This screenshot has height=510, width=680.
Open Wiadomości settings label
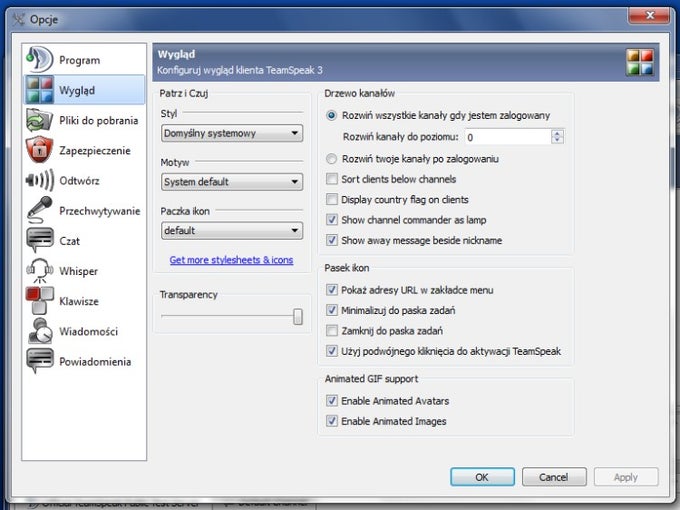tap(88, 331)
